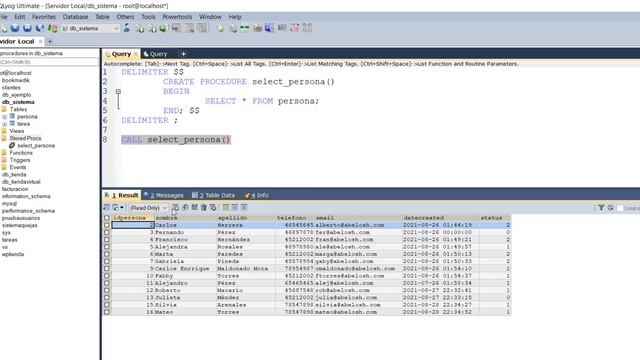Tick the checkbox for the Gabriela Pineda row

pos(107,261)
